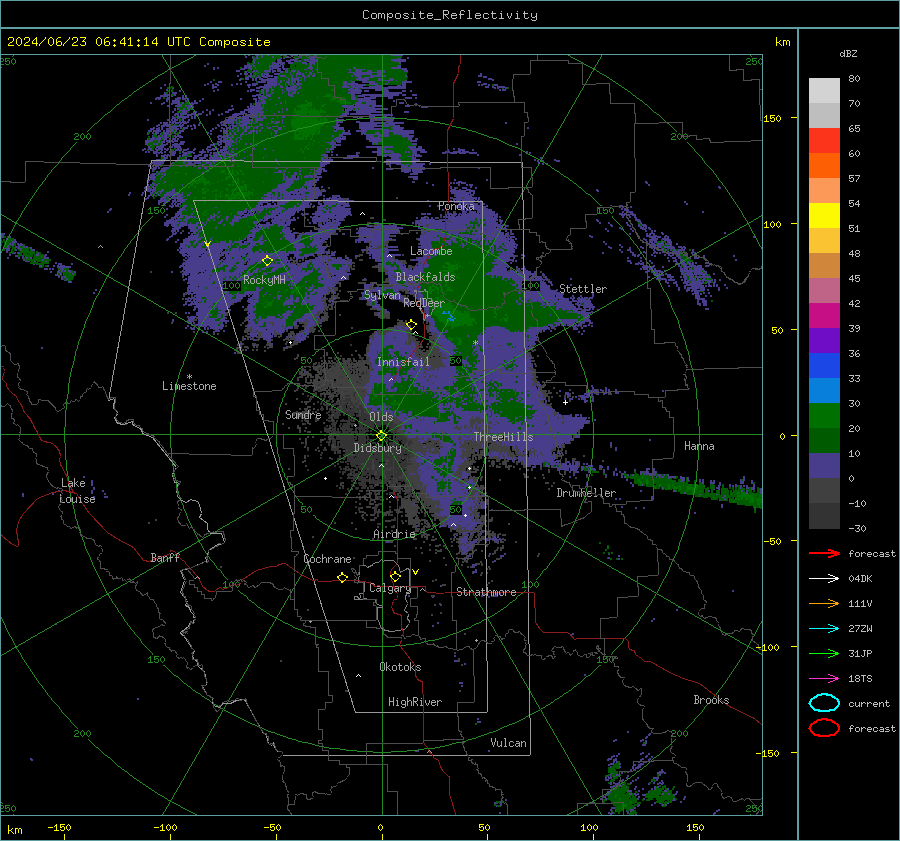This screenshot has width=900, height=841.
Task: Click the yellow diamond marker near RedDeer
Action: [411, 325]
